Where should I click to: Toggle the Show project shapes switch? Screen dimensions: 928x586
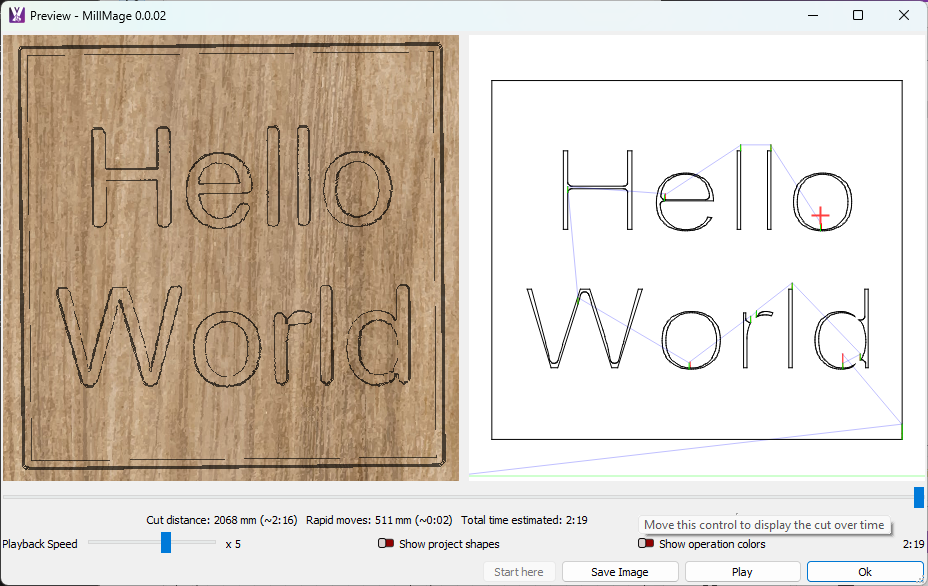click(x=386, y=544)
